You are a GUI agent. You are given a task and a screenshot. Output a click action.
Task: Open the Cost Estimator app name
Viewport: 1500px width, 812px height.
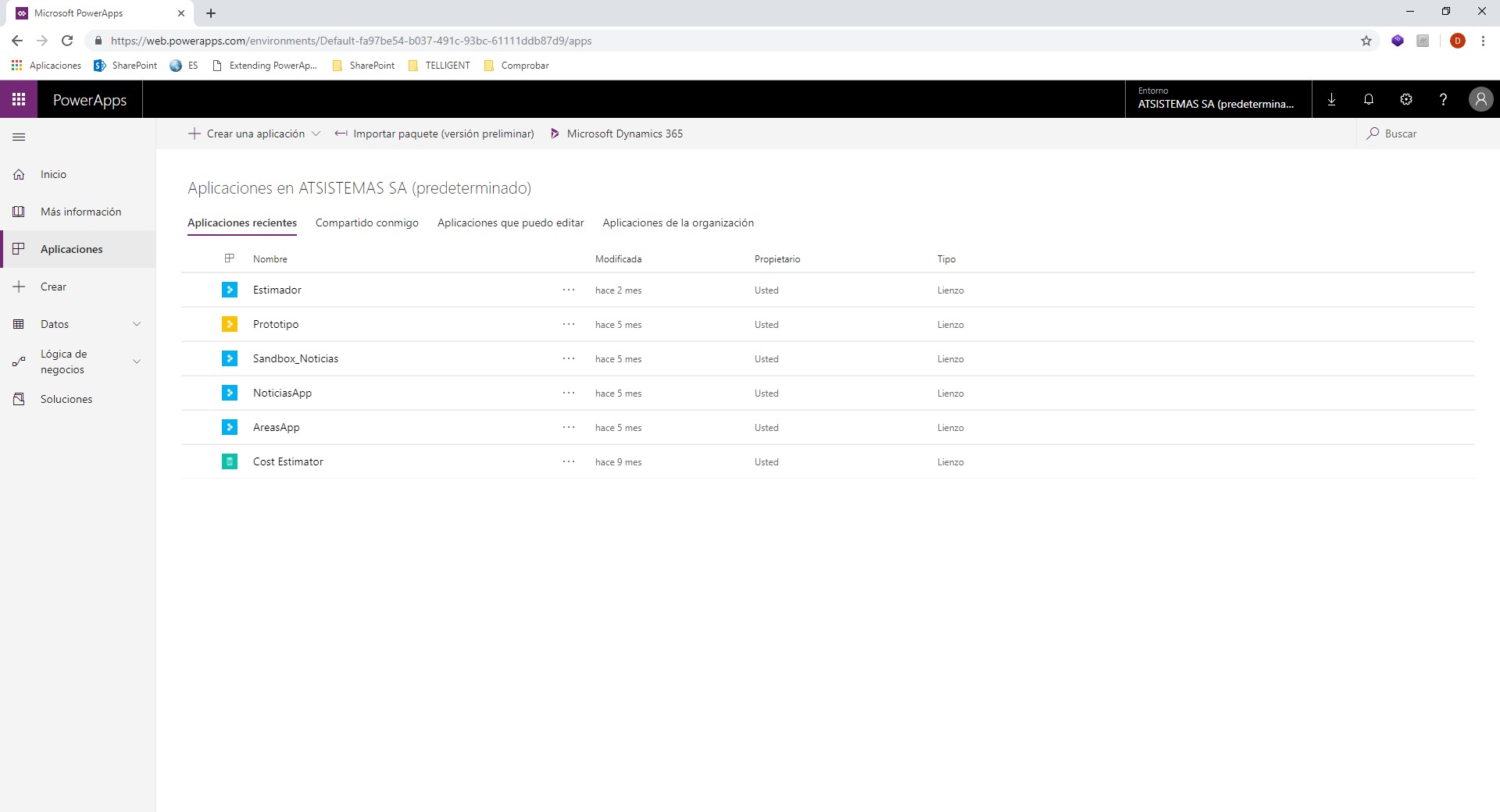(x=288, y=461)
